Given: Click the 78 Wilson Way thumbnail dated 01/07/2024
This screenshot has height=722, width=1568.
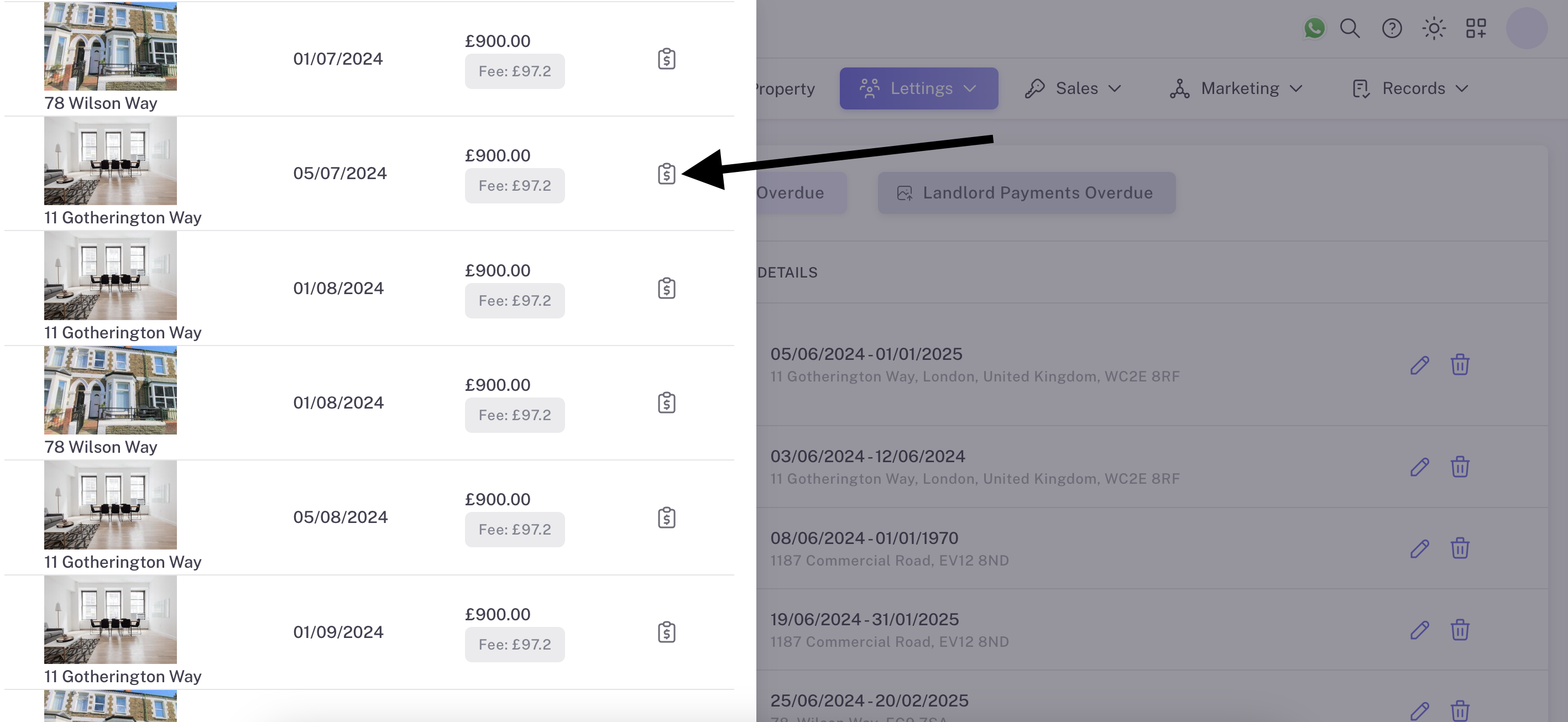Looking at the screenshot, I should click(110, 46).
